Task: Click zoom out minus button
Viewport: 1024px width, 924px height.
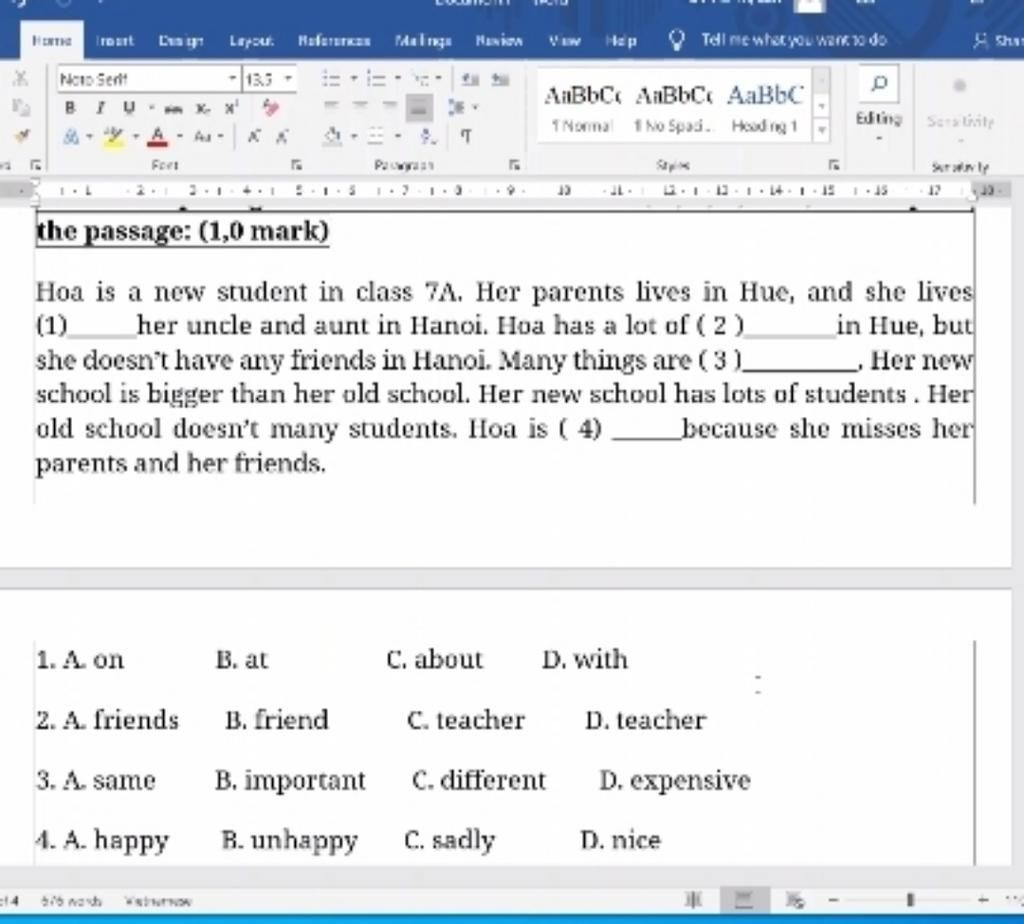Action: click(x=833, y=900)
